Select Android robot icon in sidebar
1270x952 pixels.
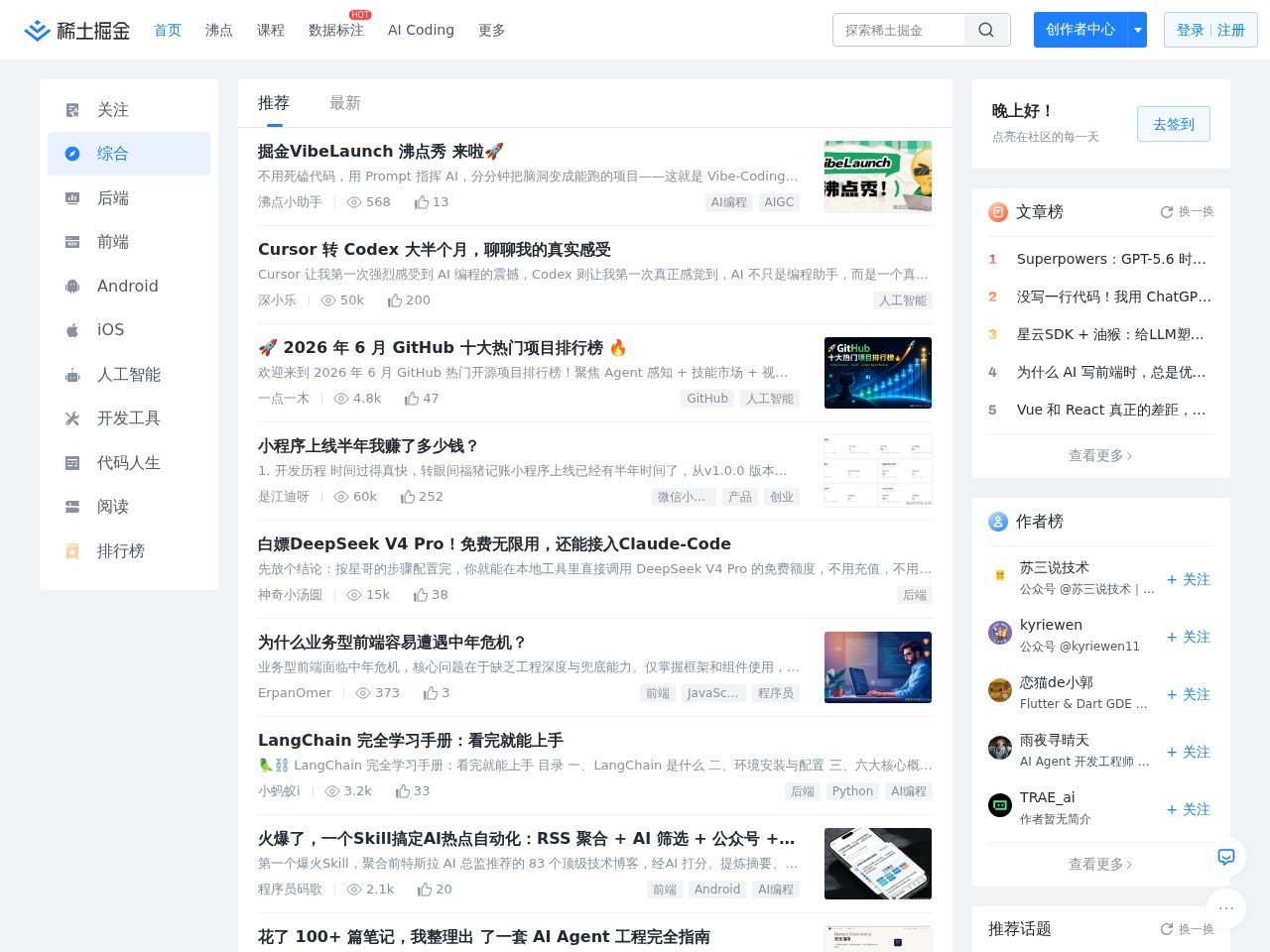point(72,287)
